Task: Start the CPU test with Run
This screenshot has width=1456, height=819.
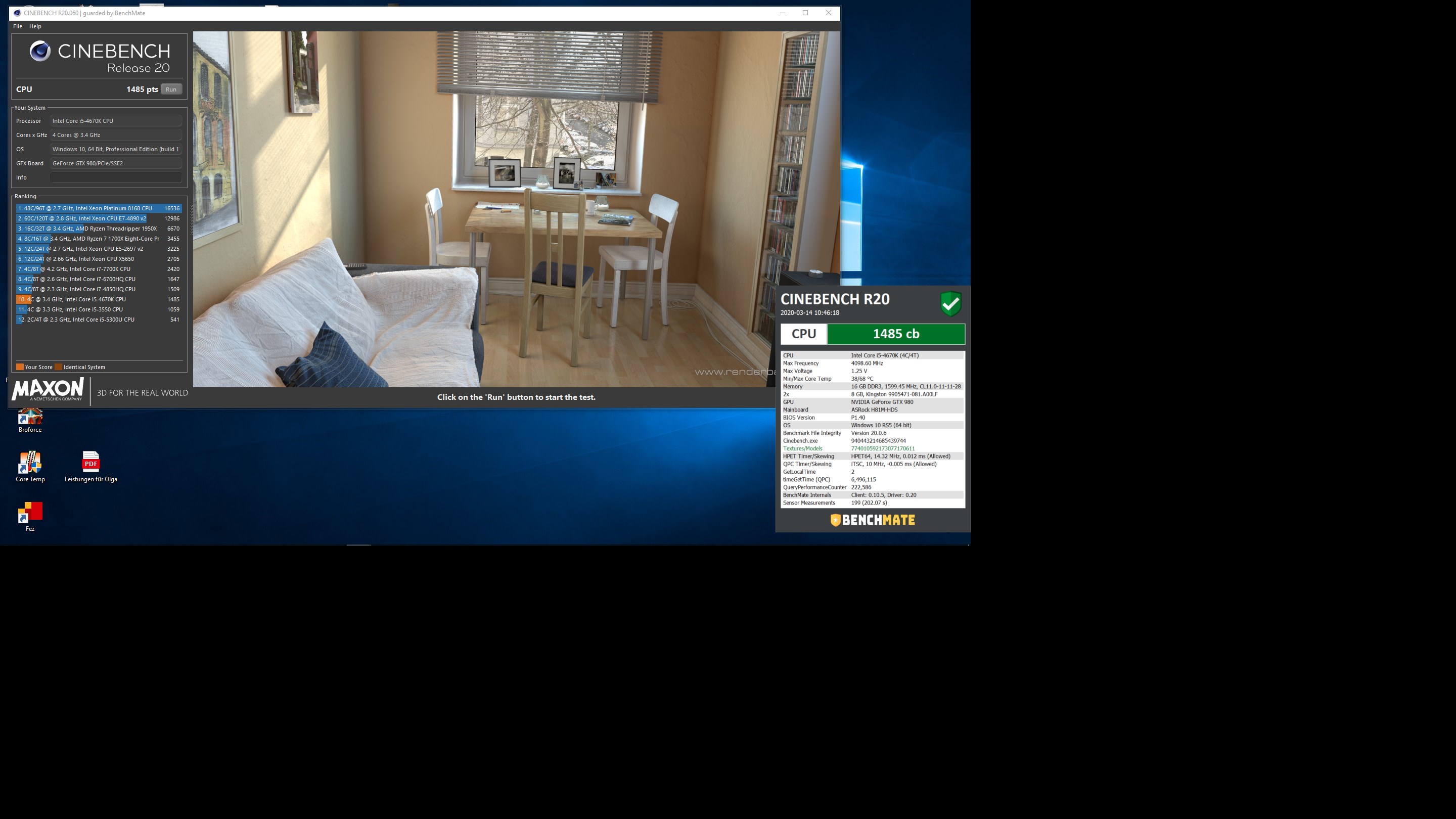Action: pyautogui.click(x=171, y=89)
